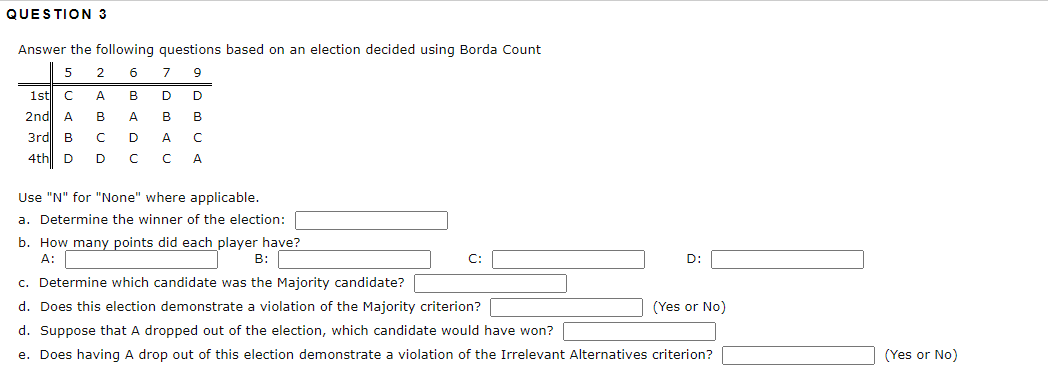Select the column header with 9 voters

[196, 72]
